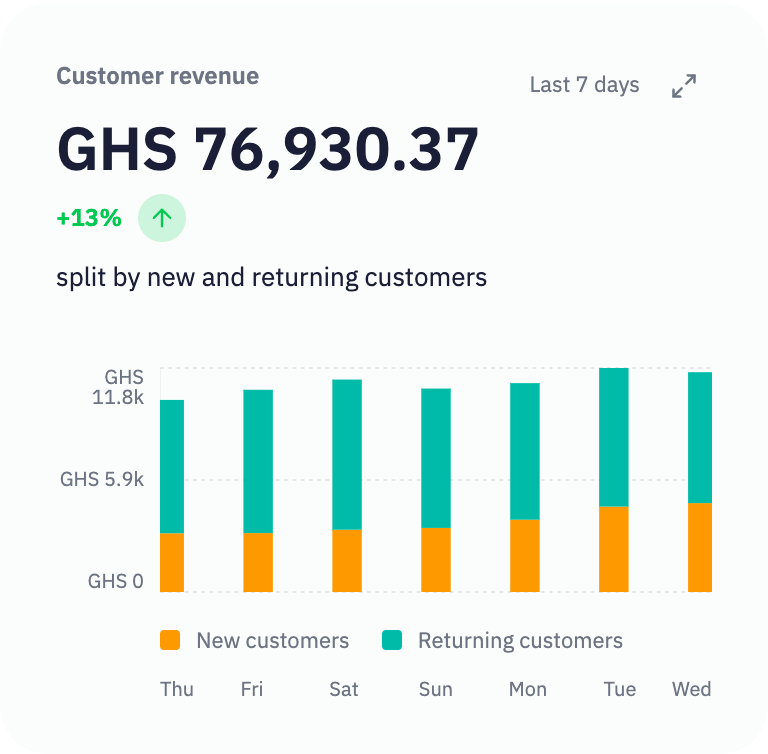This screenshot has width=768, height=754.
Task: Open the Last 7 days range selector
Action: 584,85
